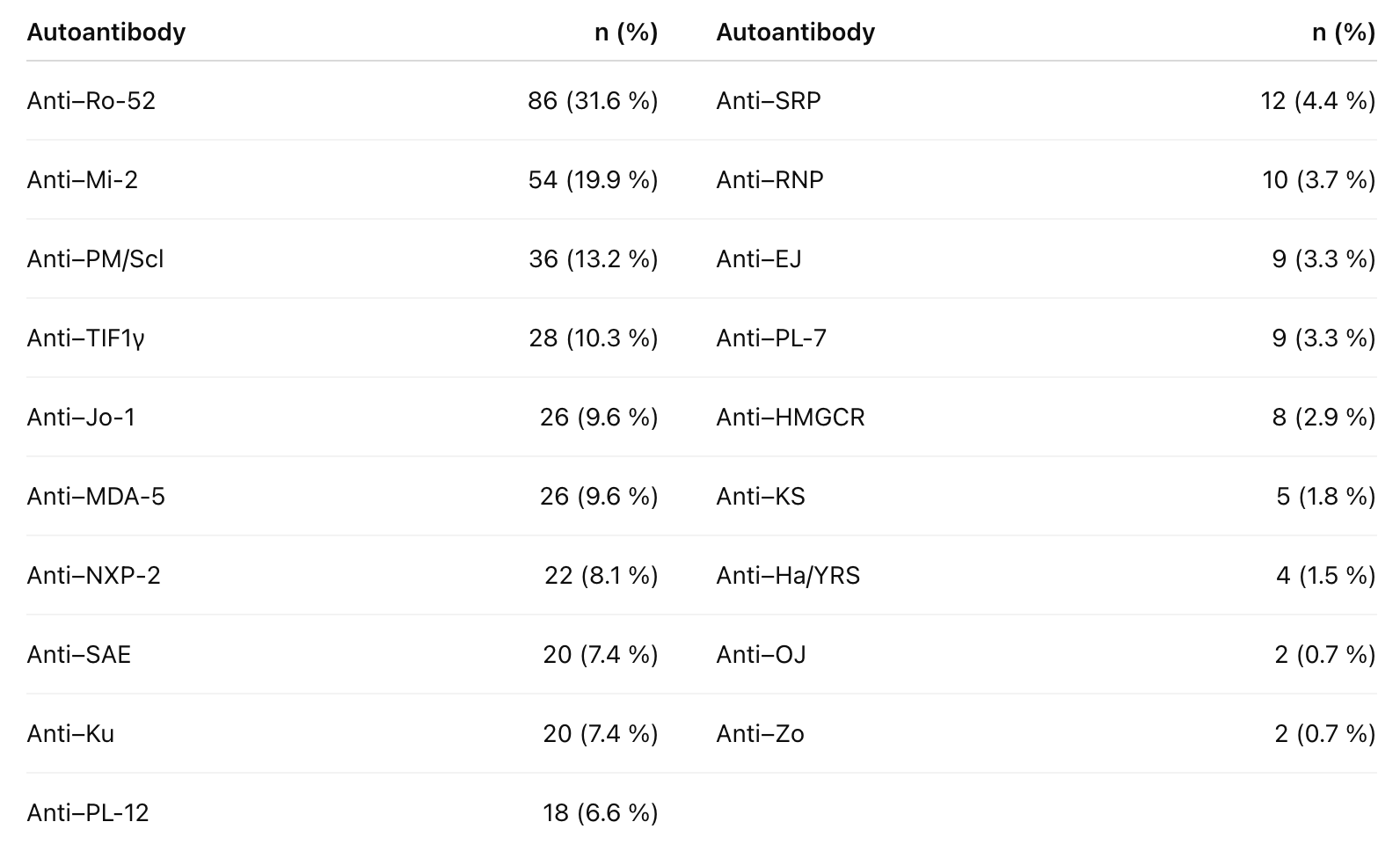
Task: Select the Anti–PL-12 cell
Action: [x=88, y=813]
